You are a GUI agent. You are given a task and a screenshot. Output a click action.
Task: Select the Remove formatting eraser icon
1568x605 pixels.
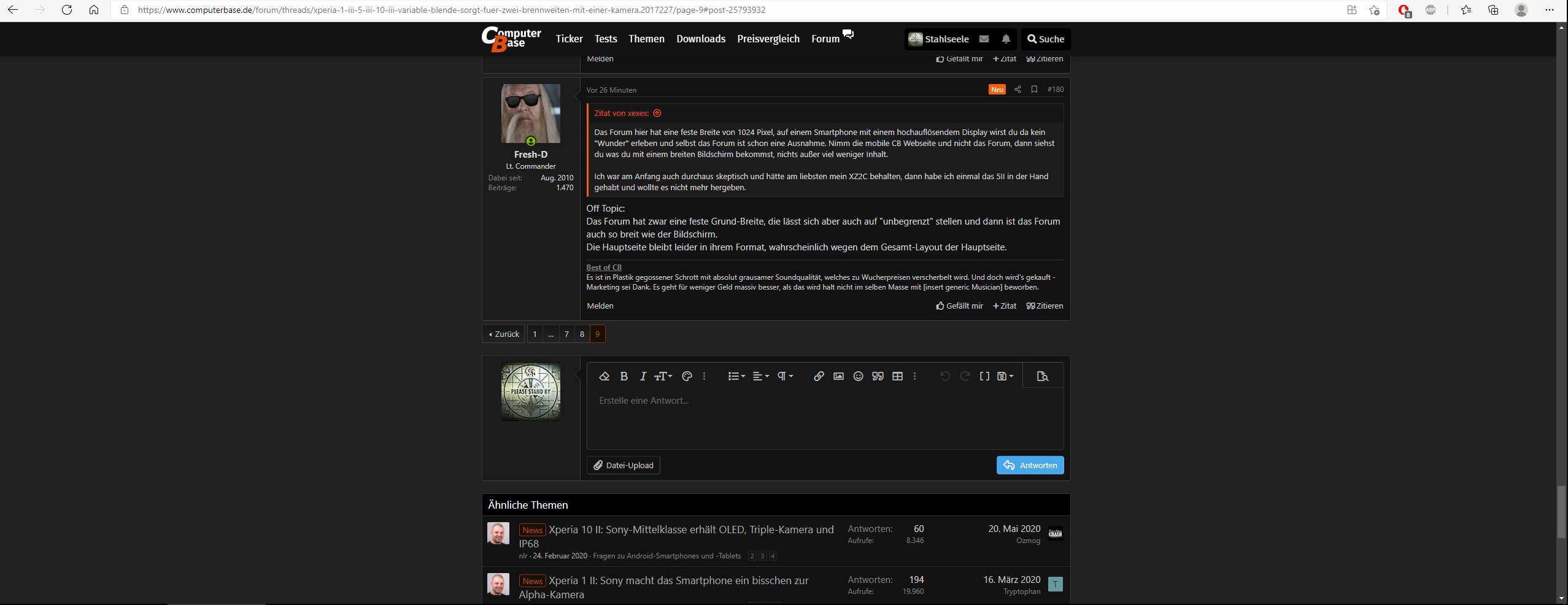[604, 376]
